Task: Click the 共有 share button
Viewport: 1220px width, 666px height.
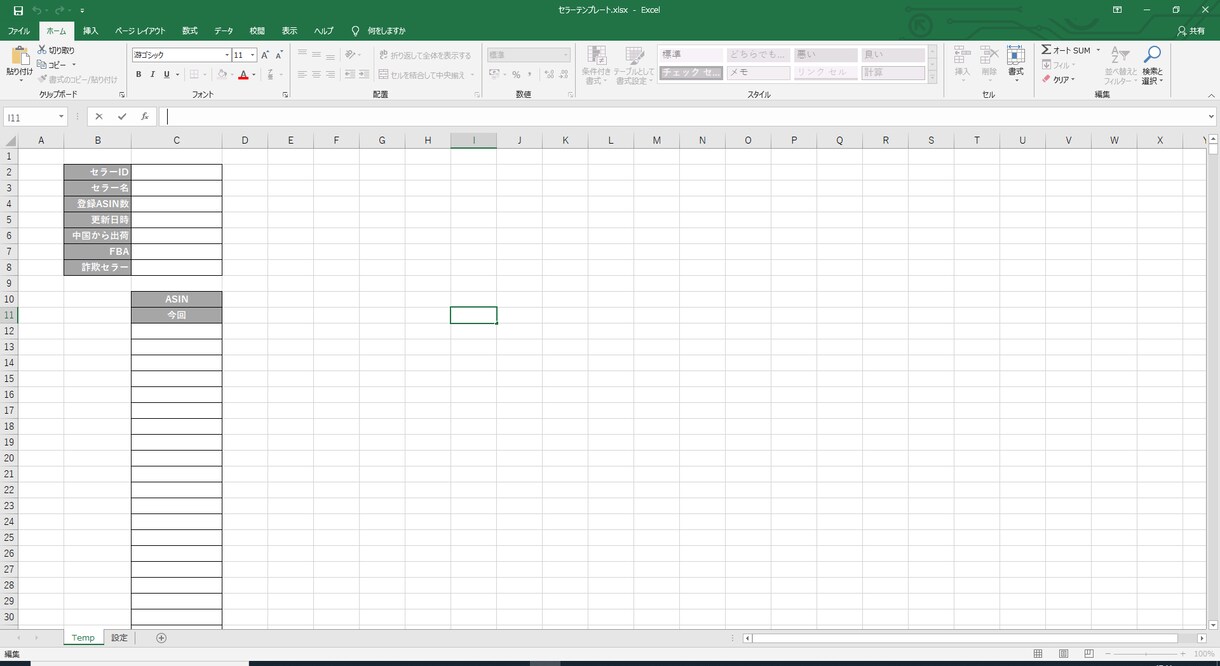Action: pyautogui.click(x=1191, y=31)
